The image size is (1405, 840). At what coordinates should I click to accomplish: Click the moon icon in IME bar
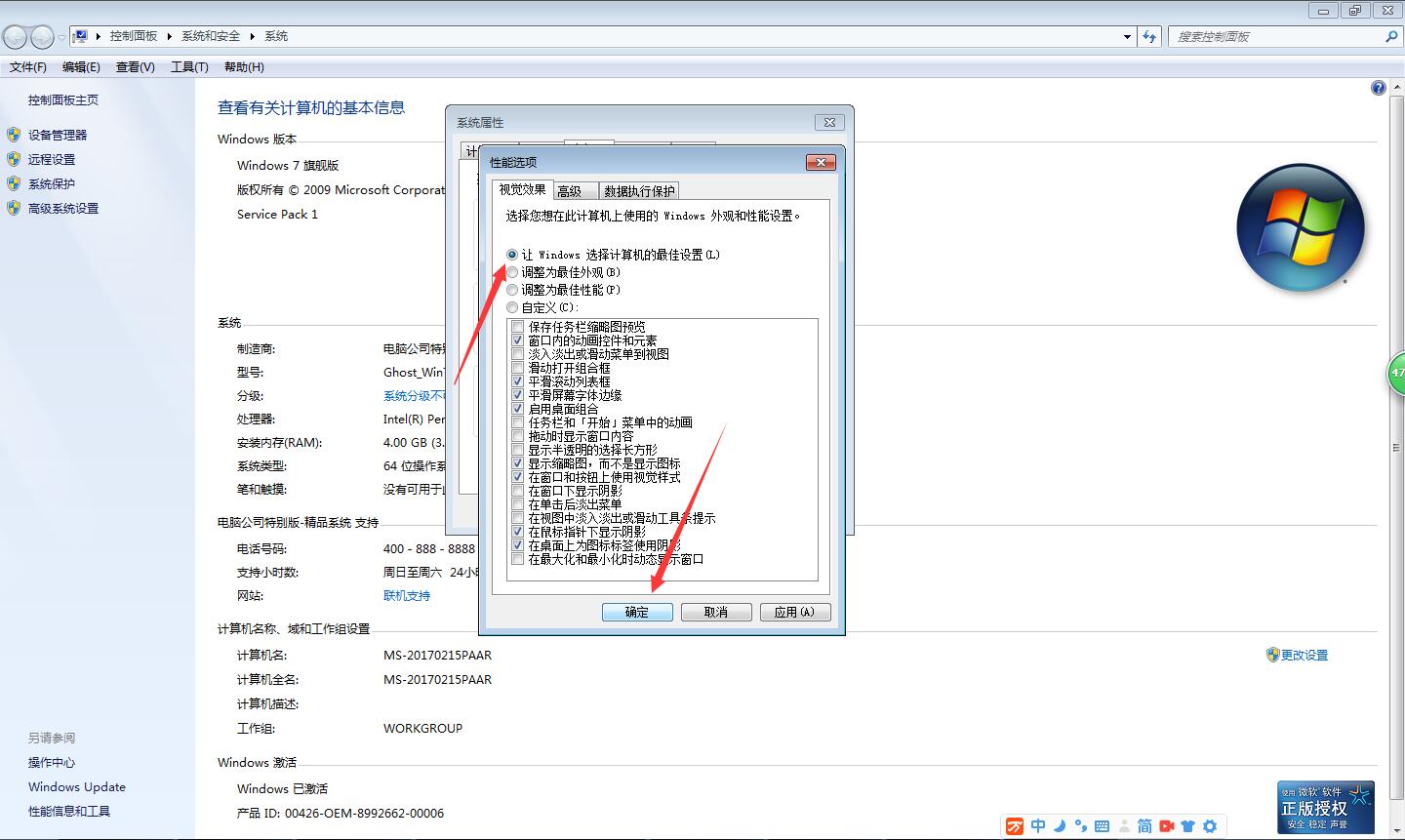coord(1060,826)
